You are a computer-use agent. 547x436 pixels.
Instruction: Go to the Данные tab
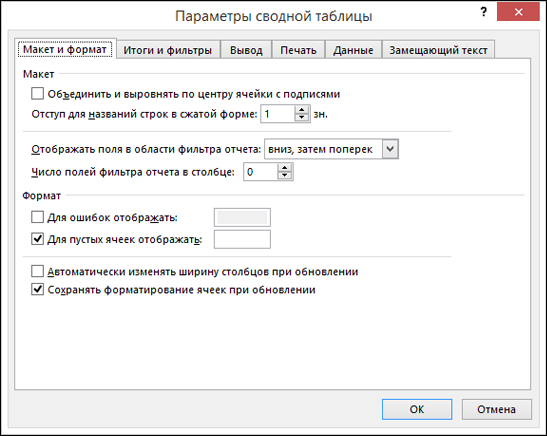[x=353, y=50]
